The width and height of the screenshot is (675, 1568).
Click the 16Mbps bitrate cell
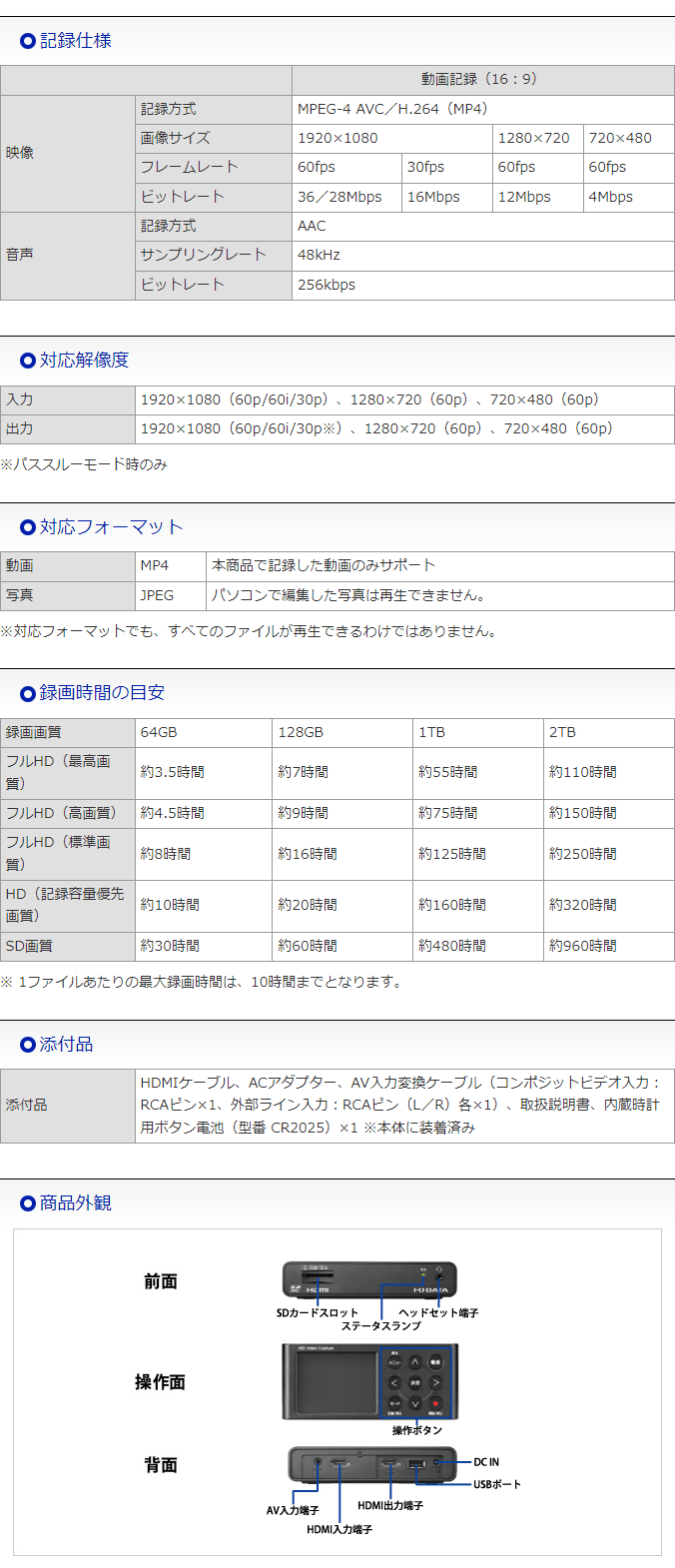click(447, 197)
